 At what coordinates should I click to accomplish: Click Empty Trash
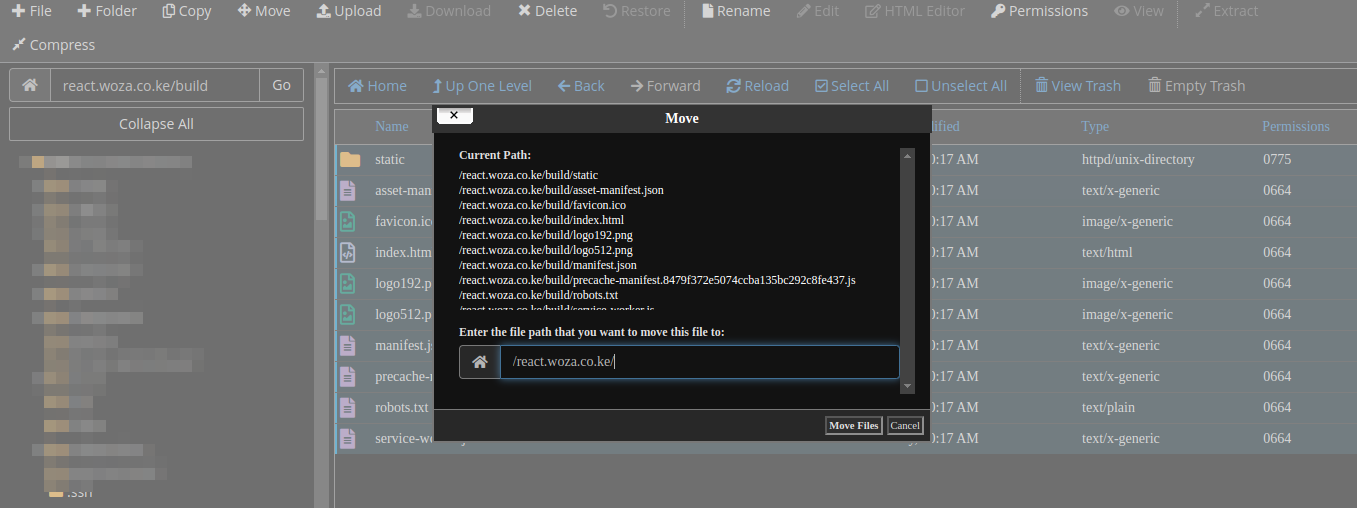click(x=1196, y=86)
